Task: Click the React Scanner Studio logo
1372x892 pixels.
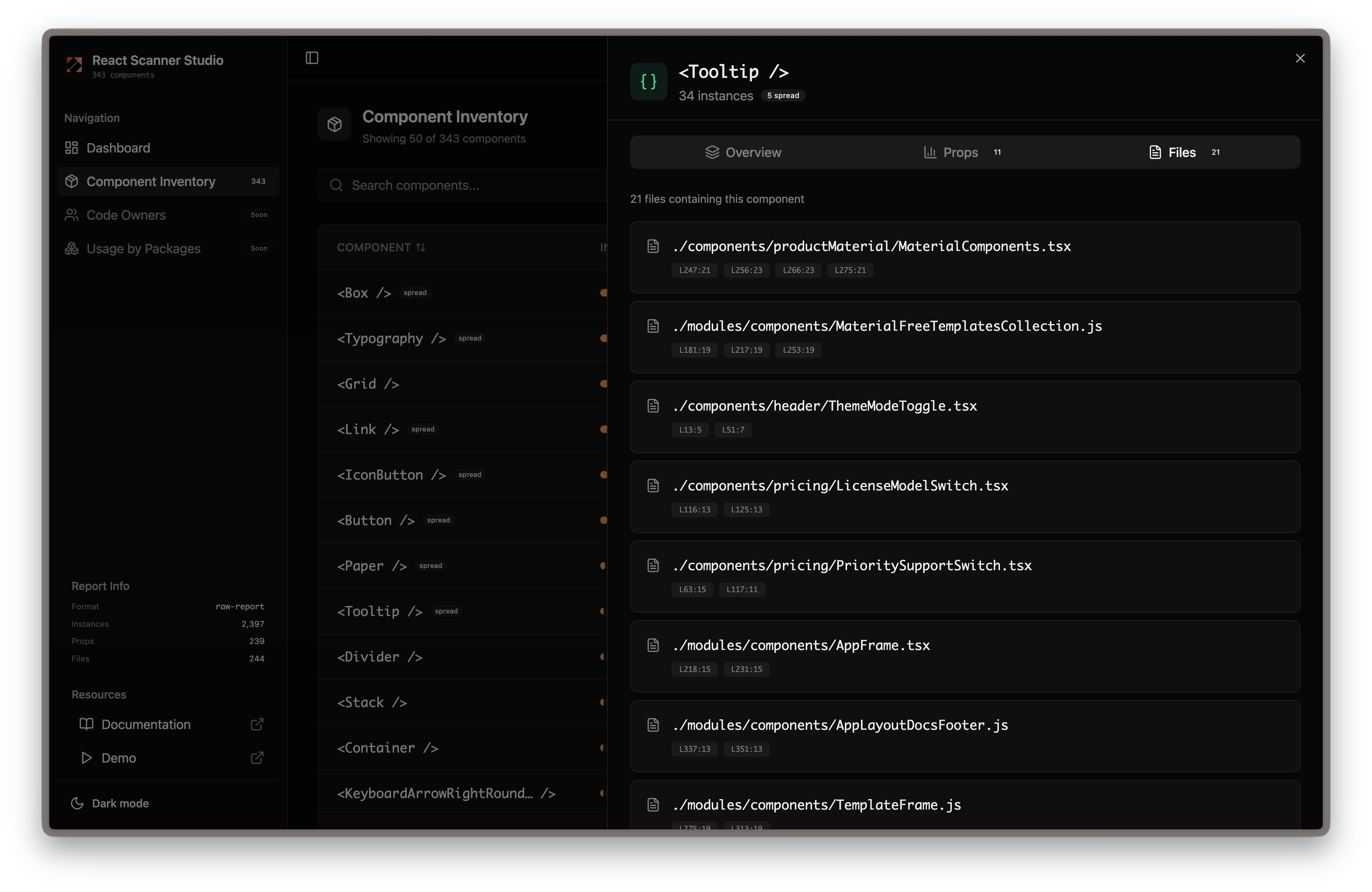Action: [74, 65]
